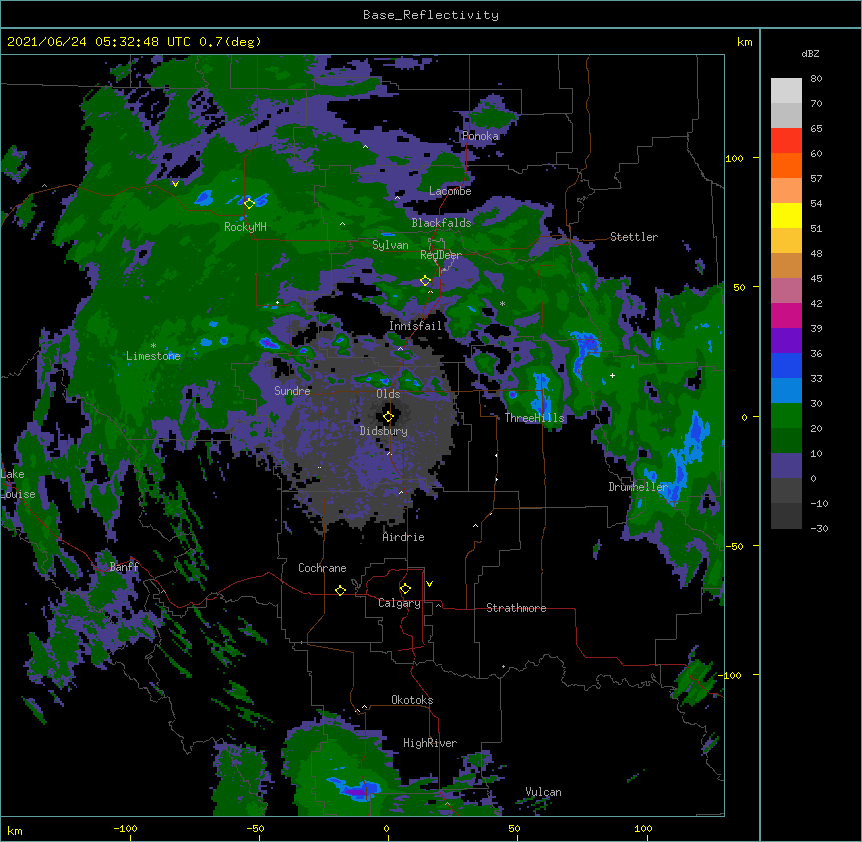Click the dBZ legend heading
Viewport: 862px width, 842px height.
point(810,54)
